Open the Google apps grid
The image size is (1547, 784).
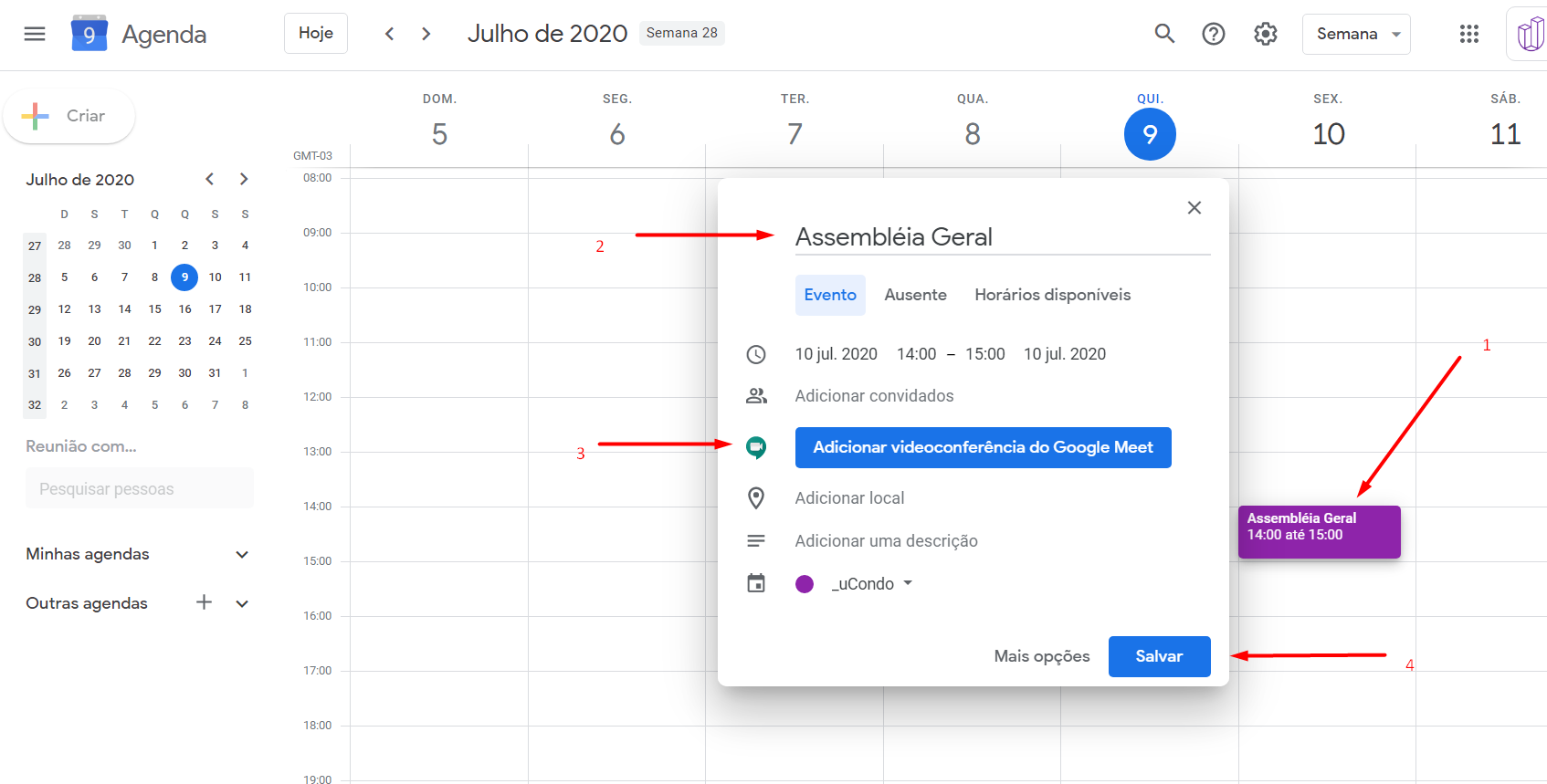click(1469, 34)
